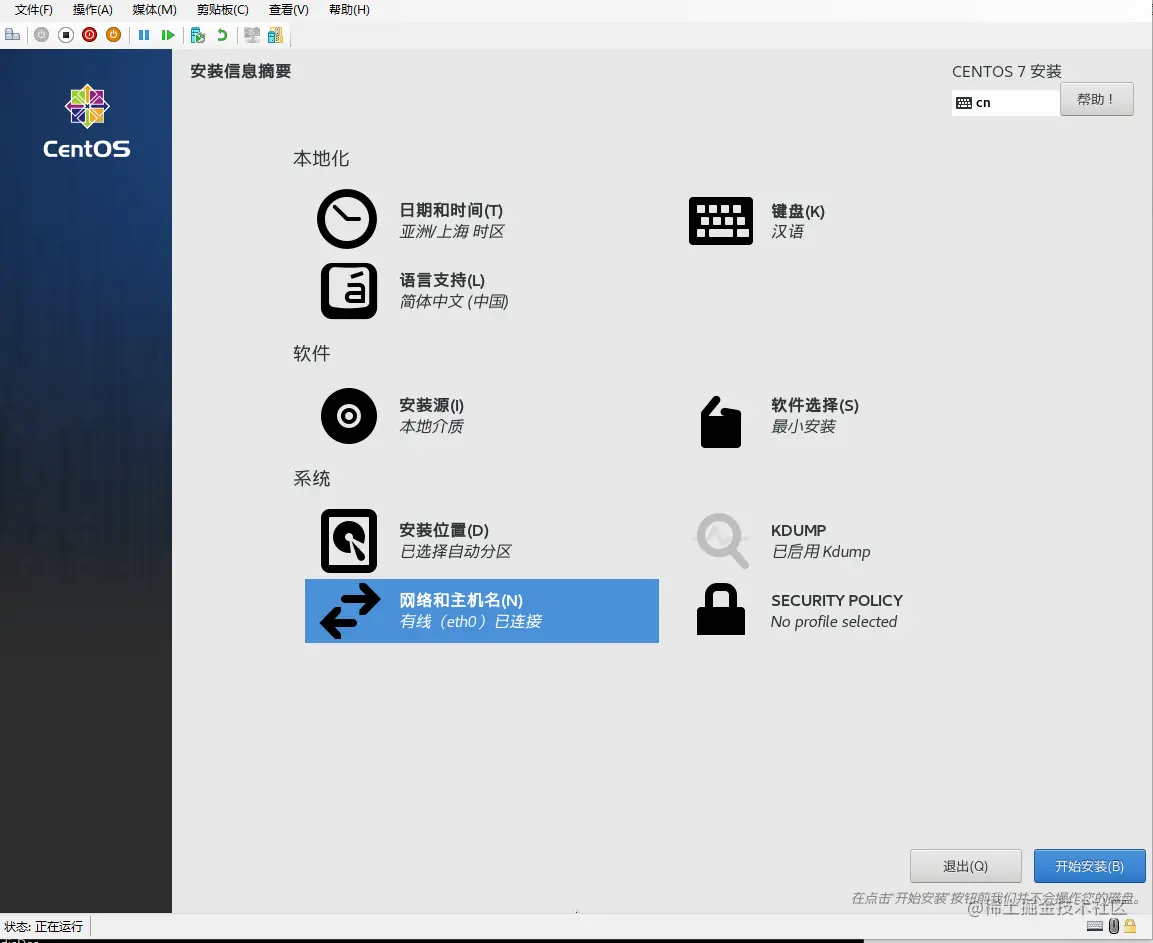Create a VM checkpoint via toolbar icon
Viewport: 1153px width, 943px height.
pos(198,35)
